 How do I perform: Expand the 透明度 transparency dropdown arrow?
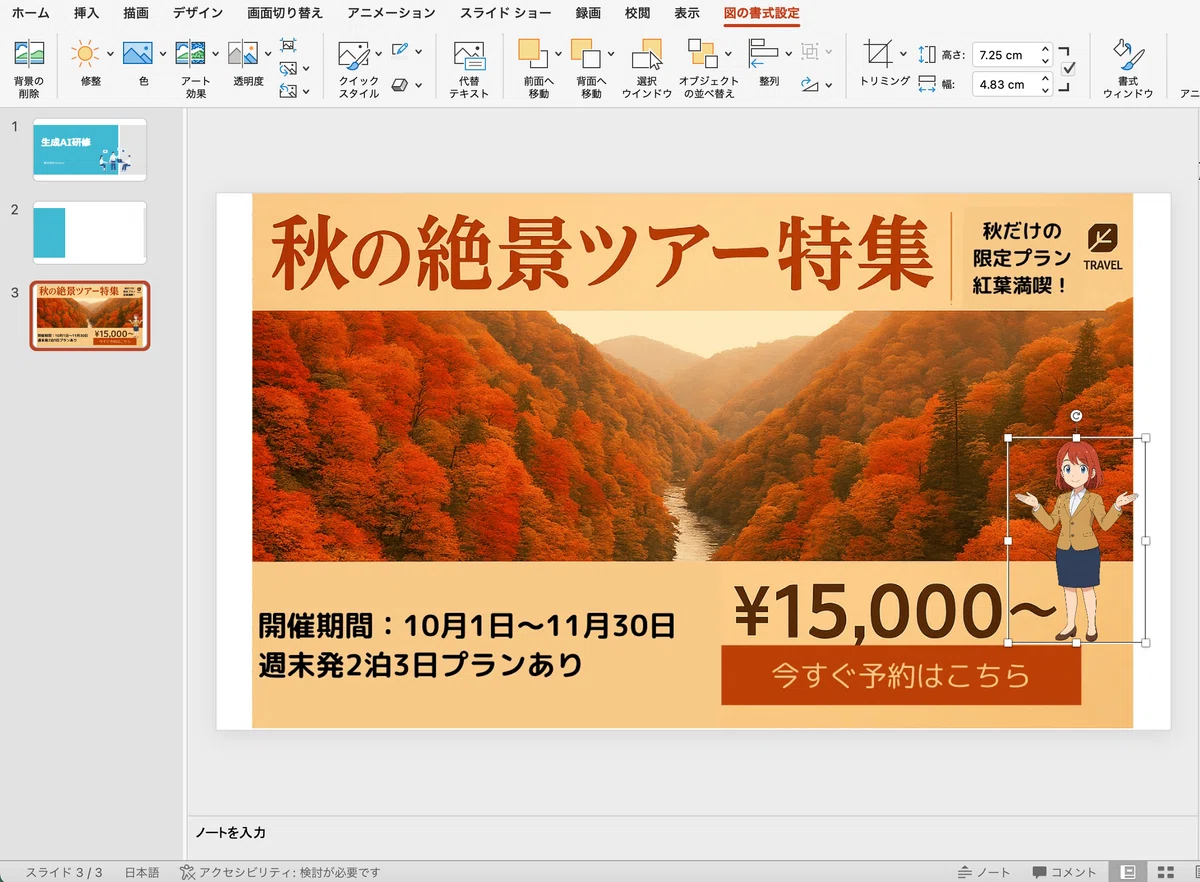tap(267, 53)
